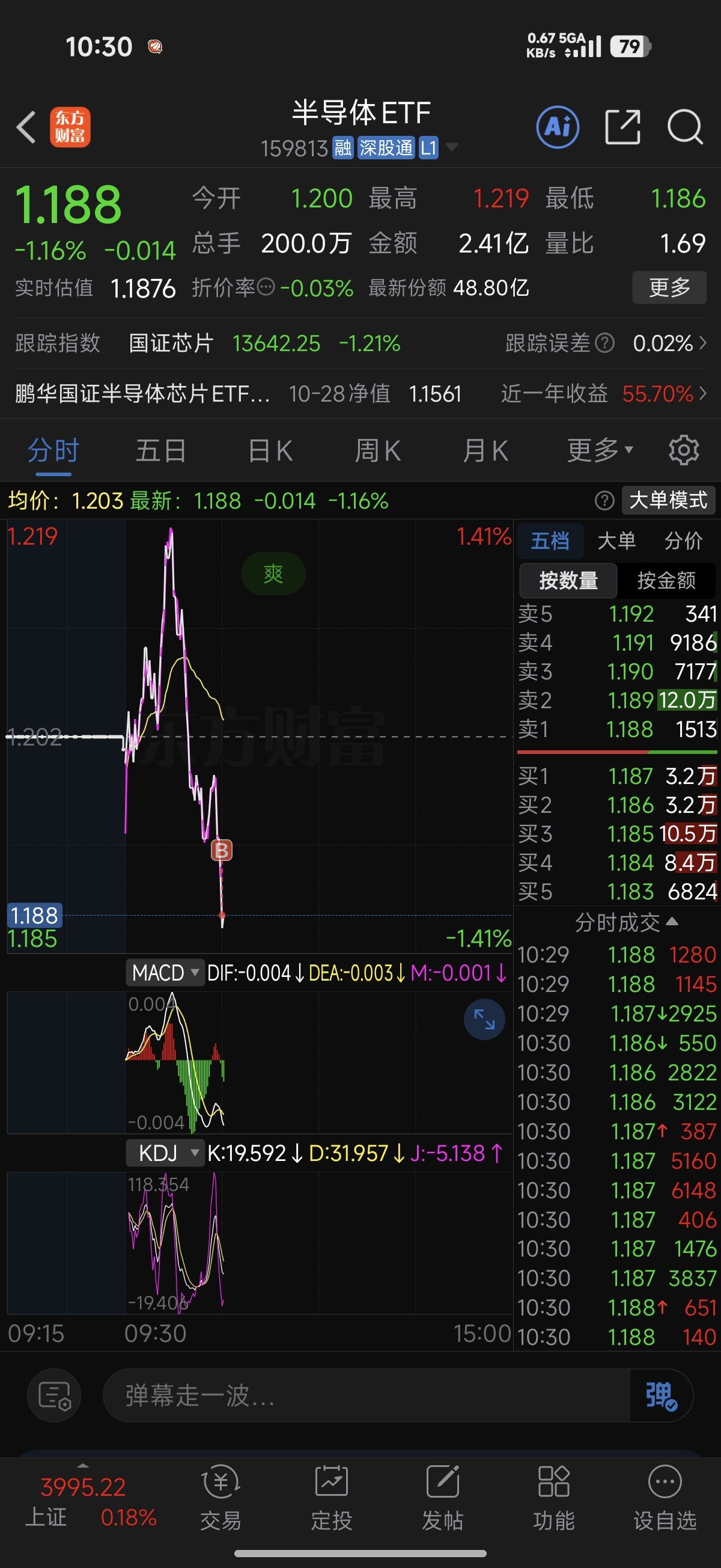Select 按金额 display mode
The image size is (721, 1568).
666,580
